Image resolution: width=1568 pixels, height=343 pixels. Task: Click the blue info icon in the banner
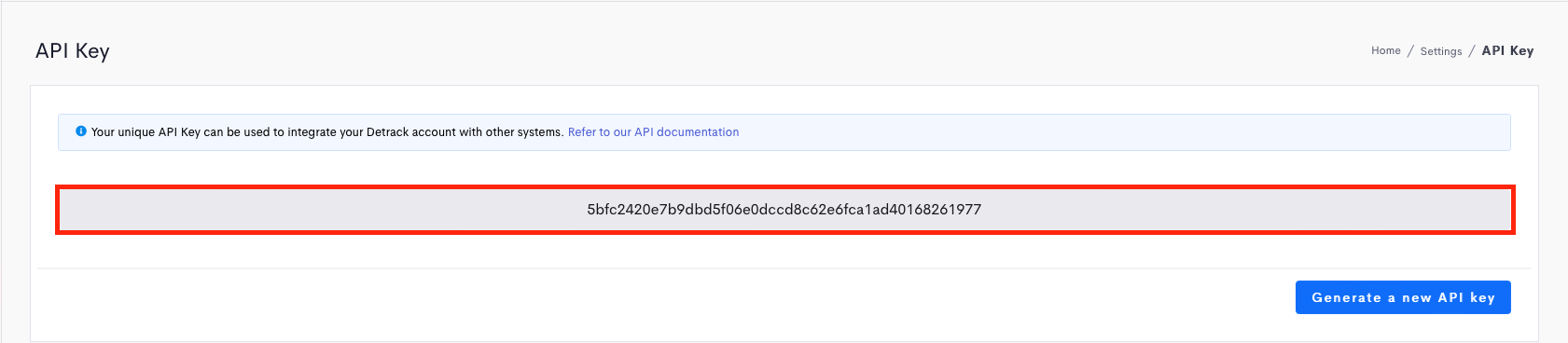coord(81,131)
